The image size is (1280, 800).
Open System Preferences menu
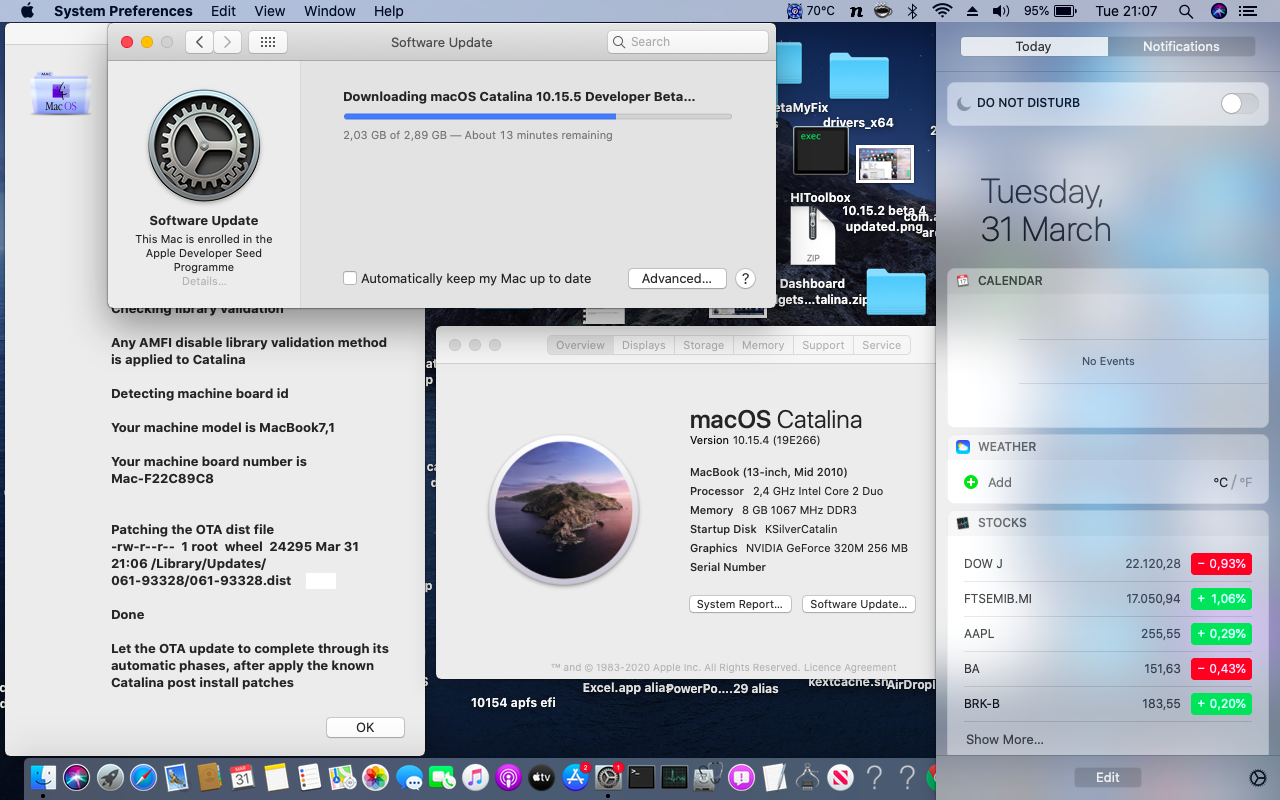[x=123, y=11]
